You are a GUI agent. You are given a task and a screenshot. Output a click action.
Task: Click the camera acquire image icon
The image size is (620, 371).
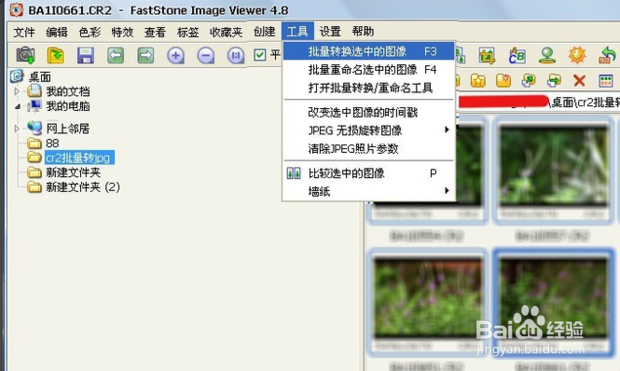(26, 55)
